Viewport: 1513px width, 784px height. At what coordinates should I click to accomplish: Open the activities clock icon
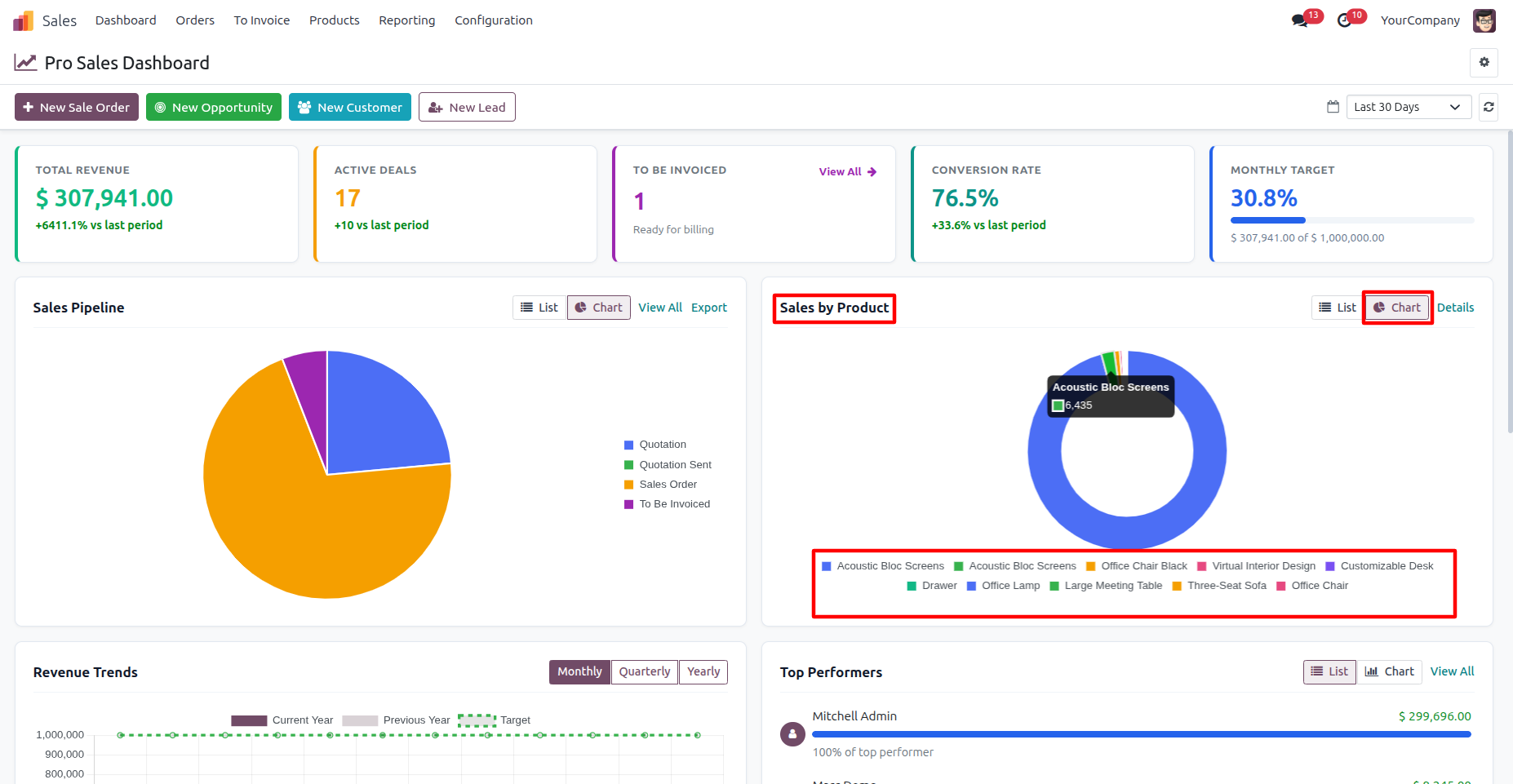(x=1344, y=20)
